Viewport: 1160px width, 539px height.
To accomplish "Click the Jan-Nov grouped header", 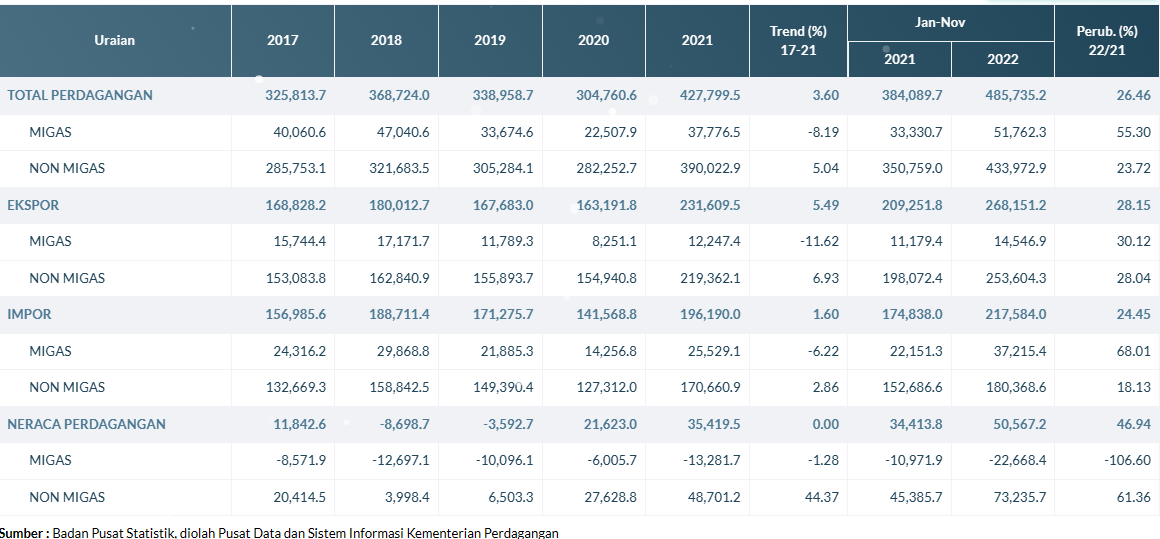I will (x=950, y=21).
